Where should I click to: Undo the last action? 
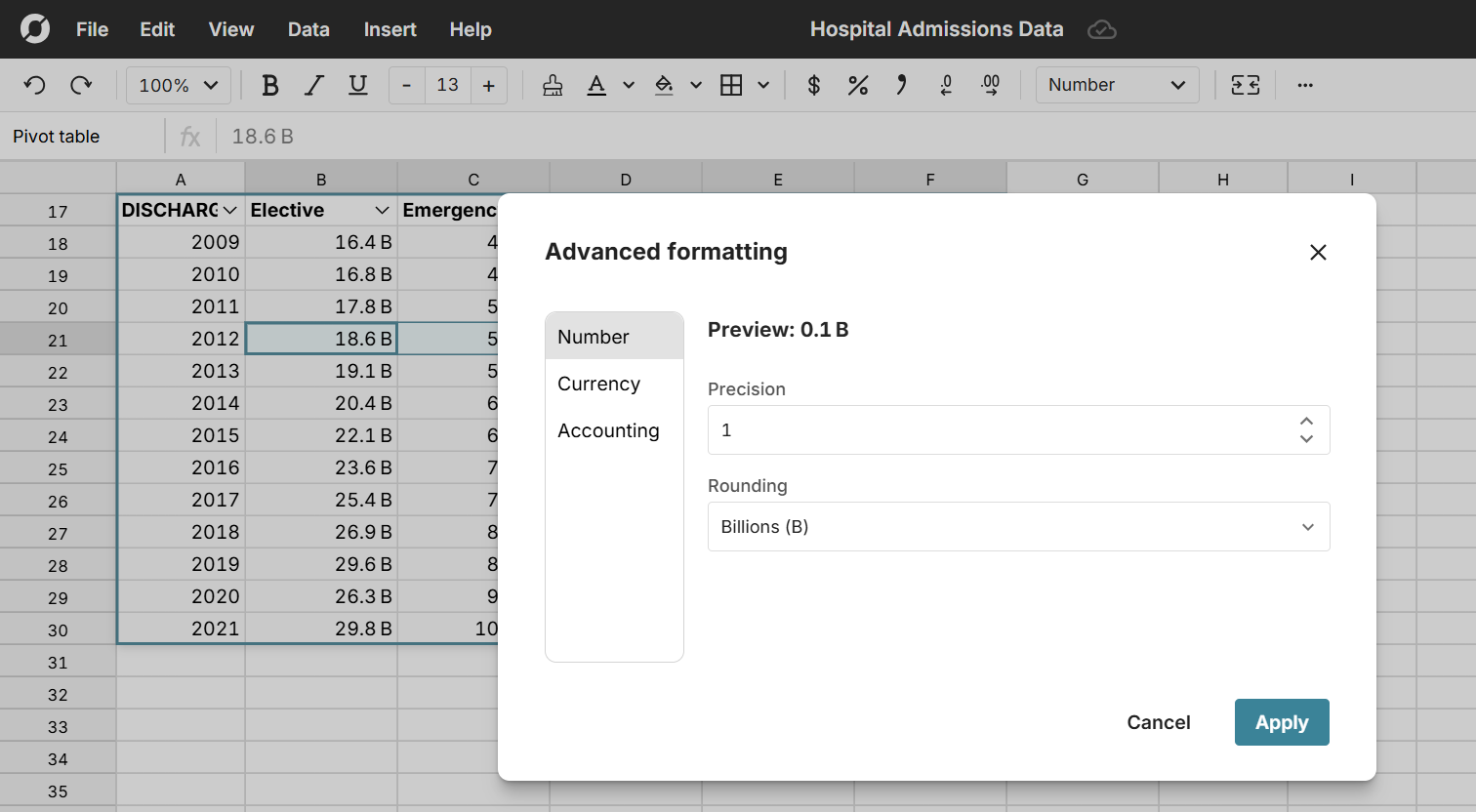(x=34, y=86)
